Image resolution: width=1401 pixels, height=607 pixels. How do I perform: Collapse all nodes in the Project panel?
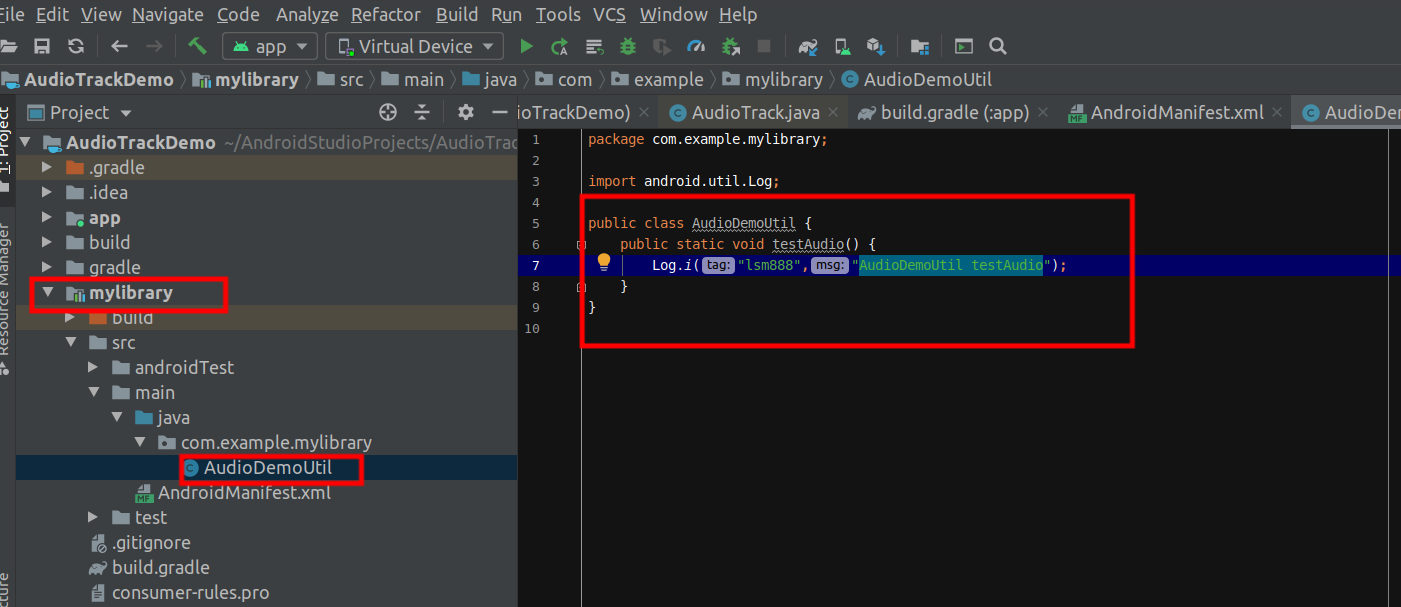[422, 112]
